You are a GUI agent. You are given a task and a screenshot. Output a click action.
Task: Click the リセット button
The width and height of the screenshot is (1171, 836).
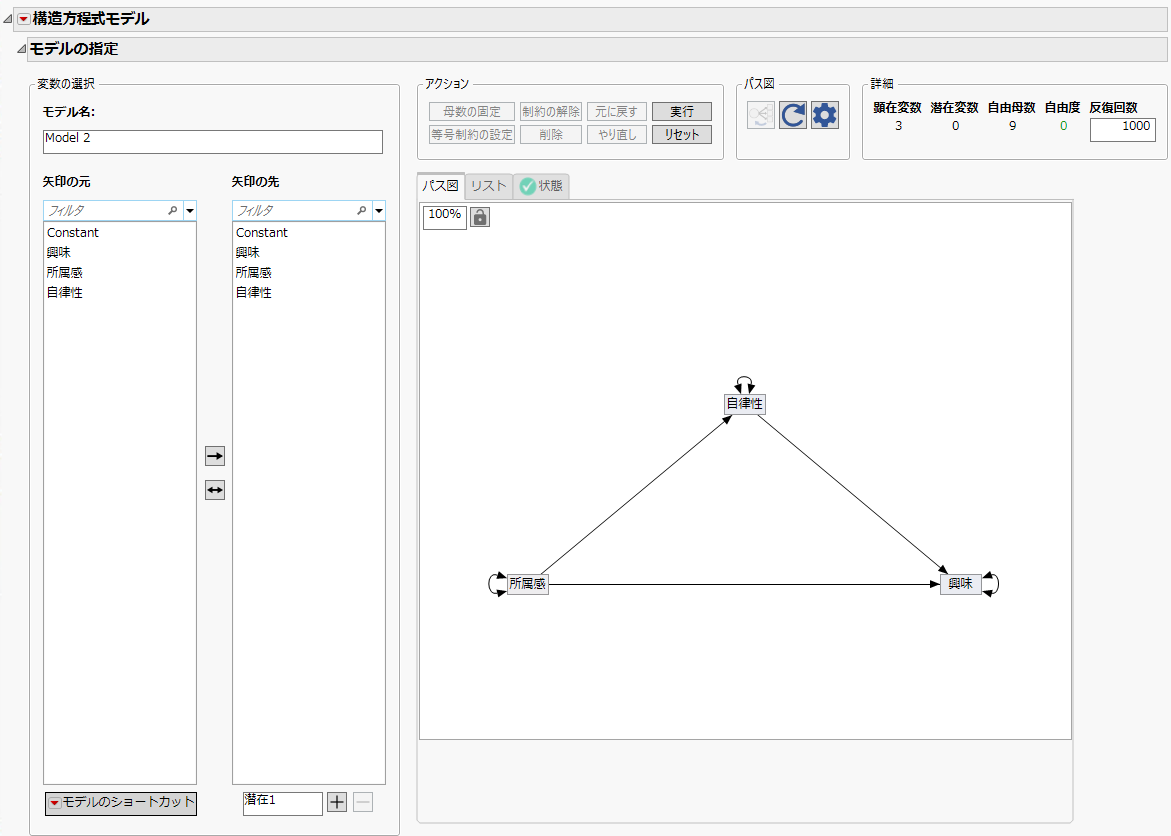681,133
